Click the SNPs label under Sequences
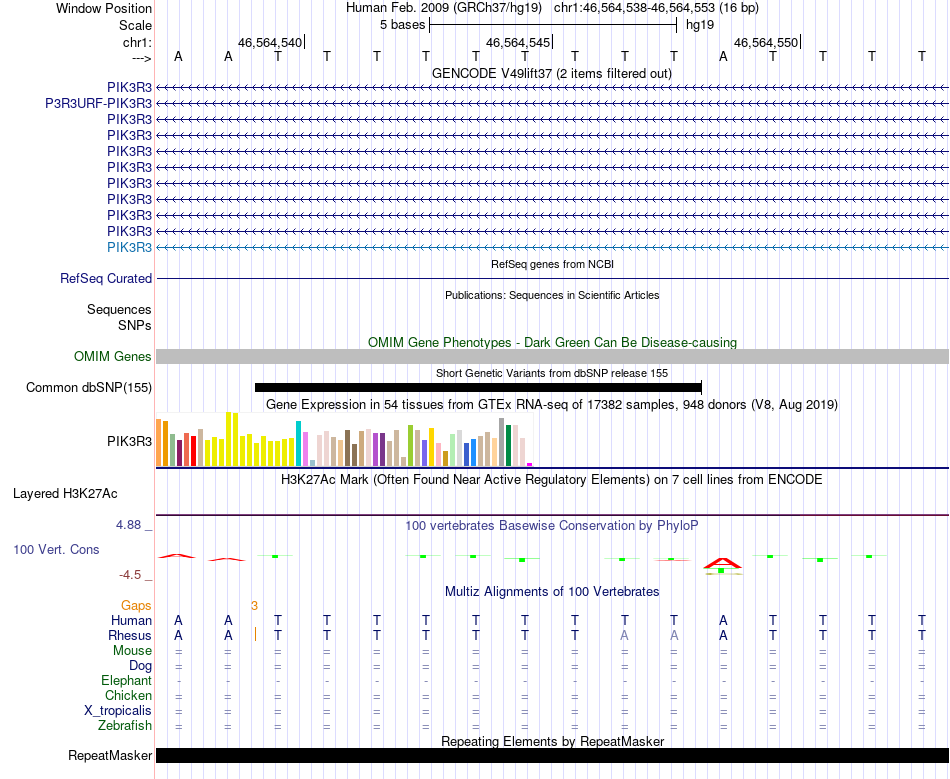This screenshot has width=950, height=779. (x=135, y=325)
